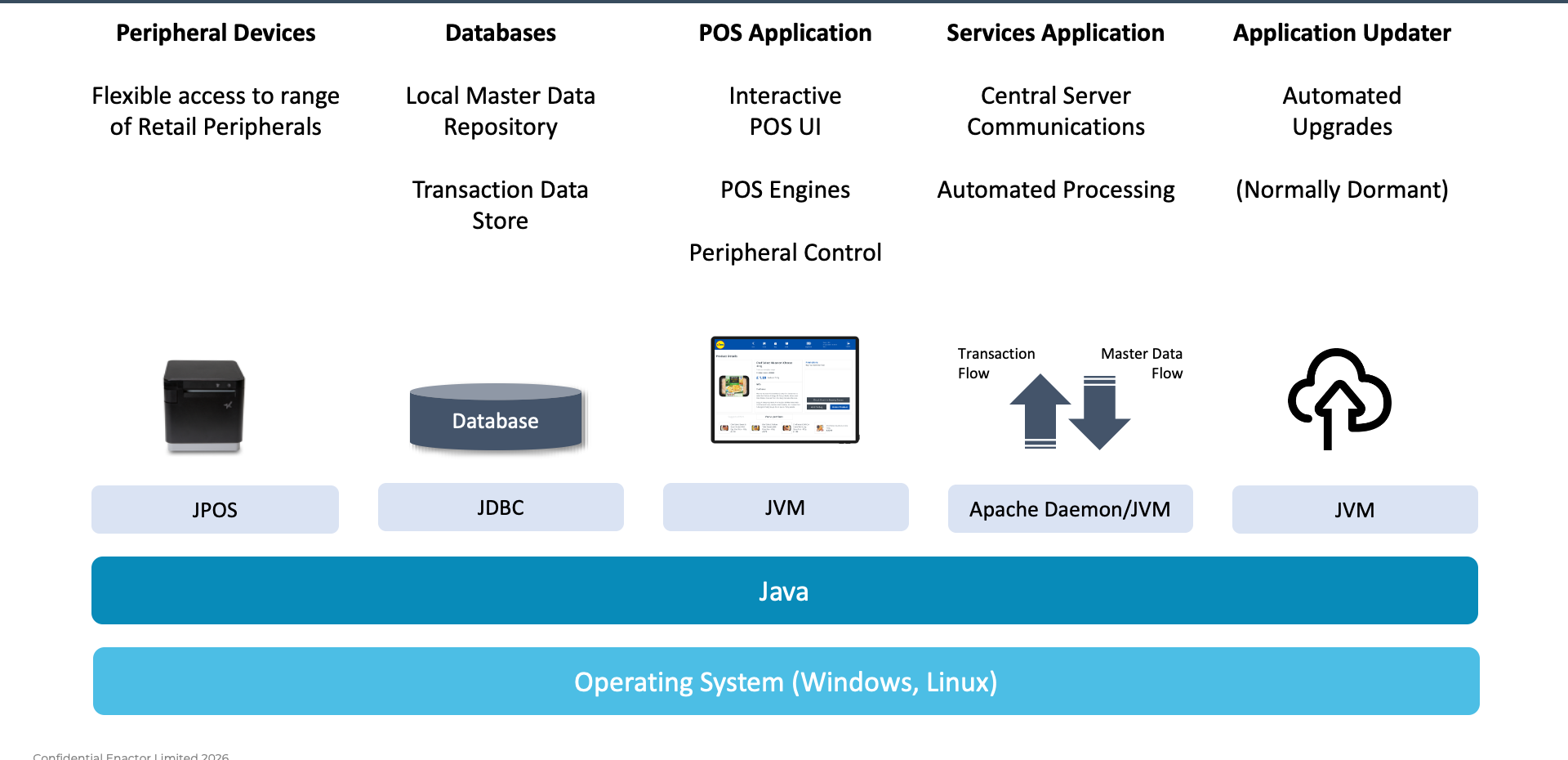Select the JVM box under POS Application
Screen dimensions: 1568x760
coord(785,507)
